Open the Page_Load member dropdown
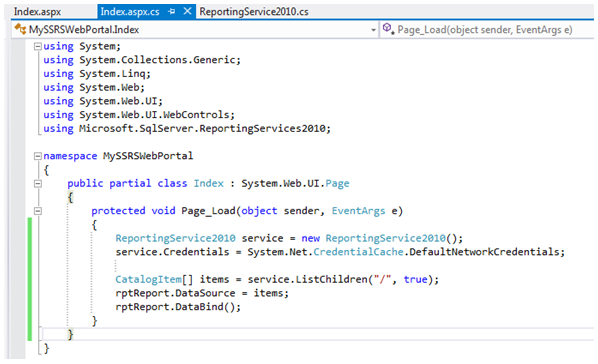Viewport: 598px width, 364px height. pos(485,29)
